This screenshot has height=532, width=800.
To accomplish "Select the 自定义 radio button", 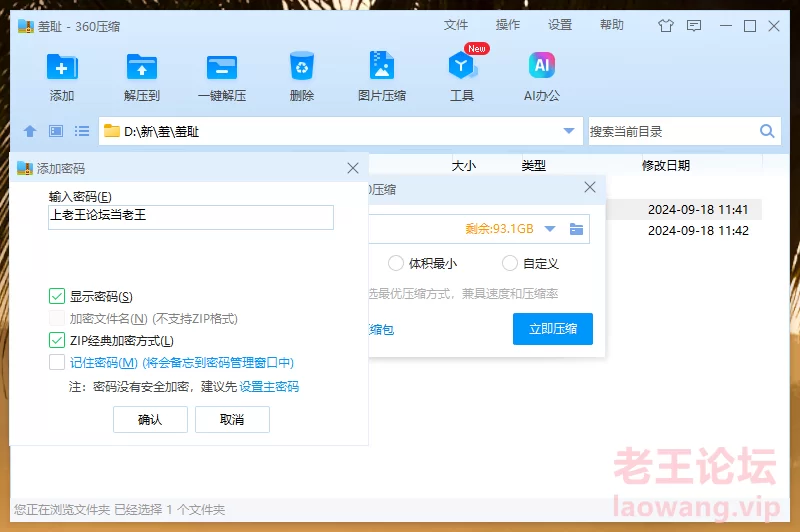I will tap(510, 263).
